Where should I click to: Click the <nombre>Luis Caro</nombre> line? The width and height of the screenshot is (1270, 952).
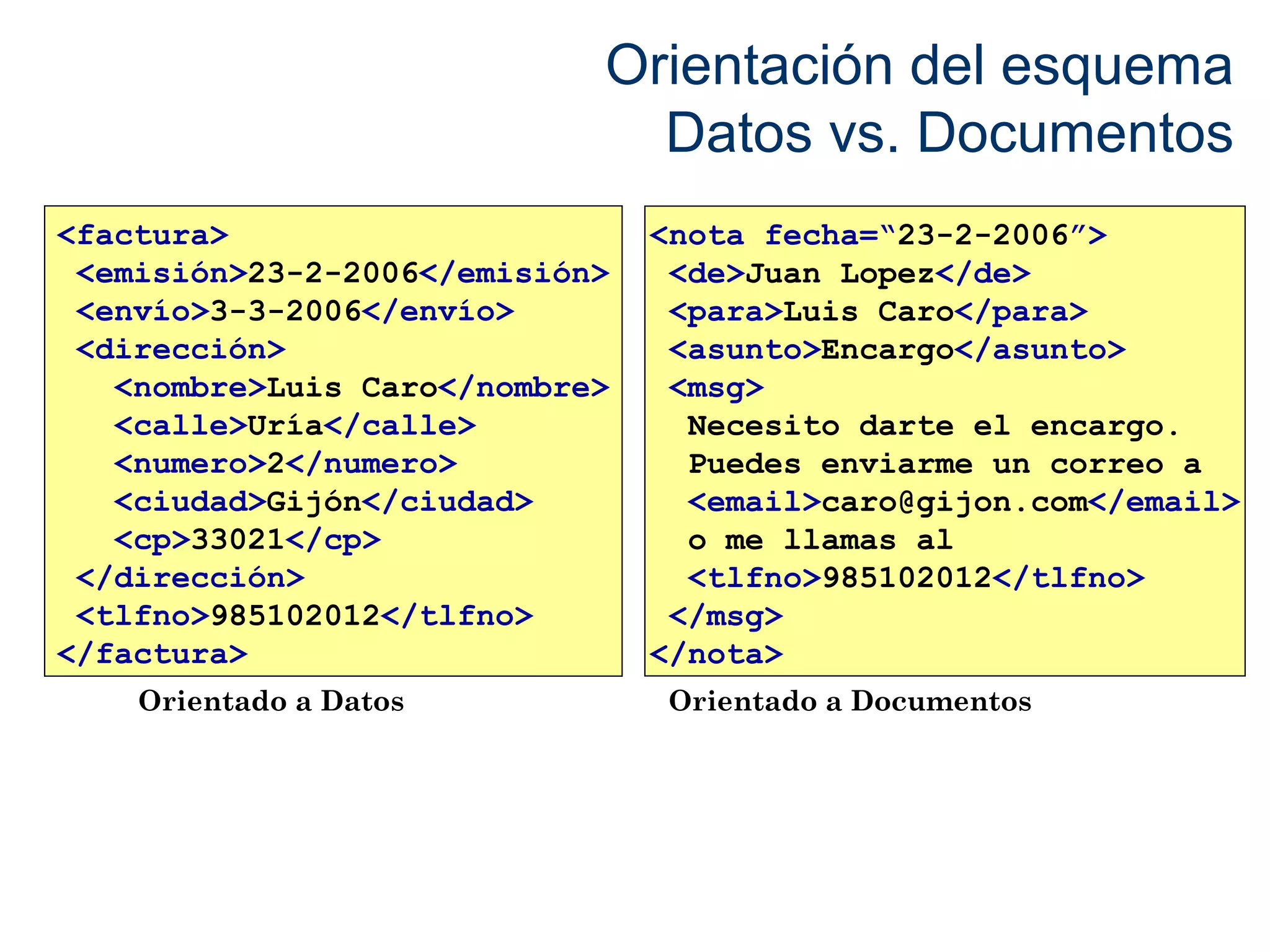click(362, 388)
